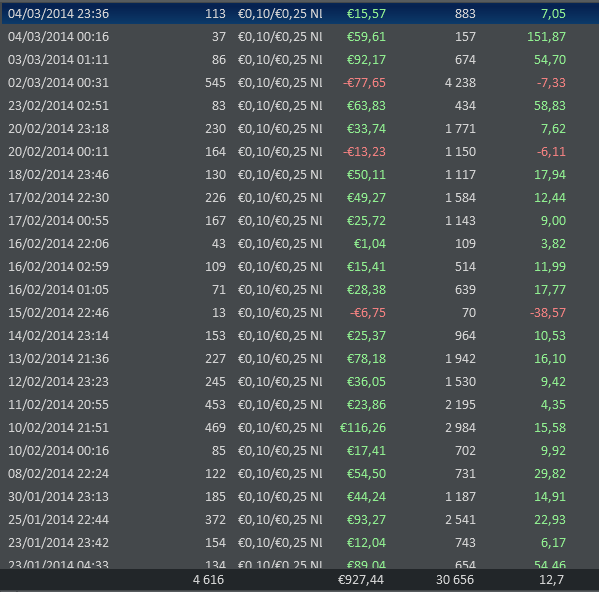The height and width of the screenshot is (592, 599).
Task: Select the 04/03/2014 23:36 session row
Action: click(300, 14)
